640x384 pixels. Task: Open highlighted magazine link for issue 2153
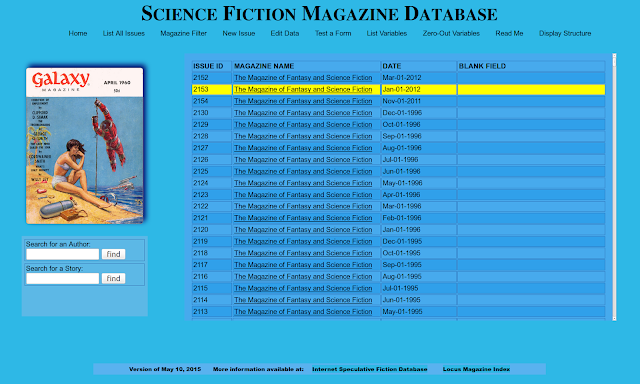[x=303, y=89]
